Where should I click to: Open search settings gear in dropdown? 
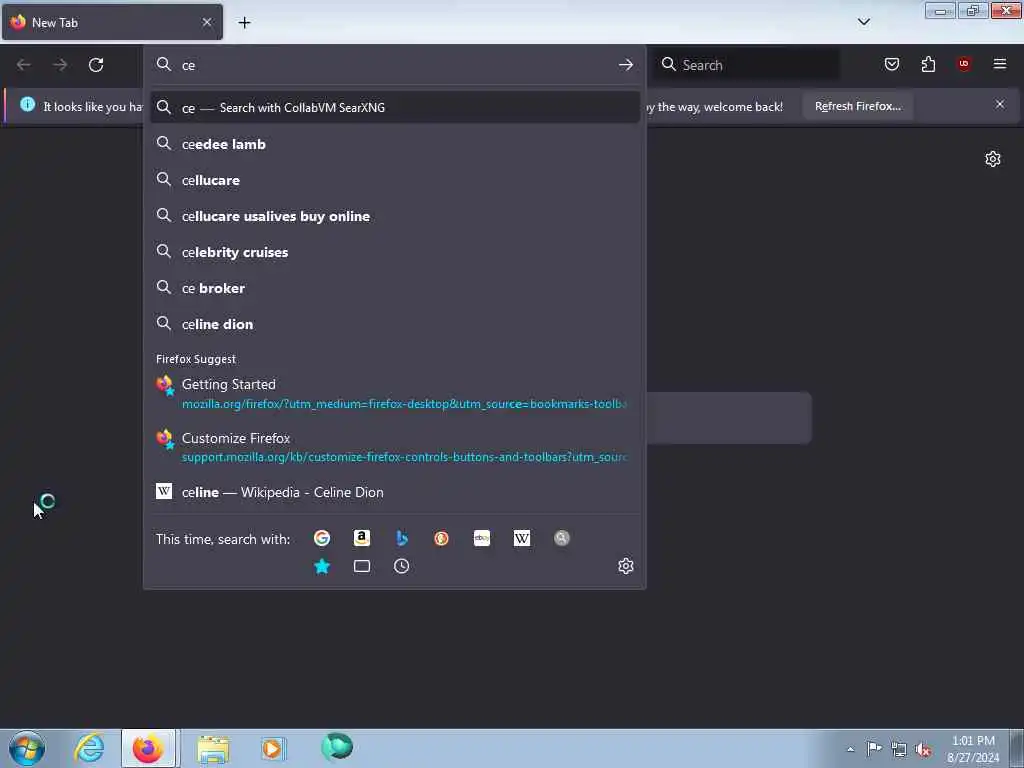click(626, 566)
